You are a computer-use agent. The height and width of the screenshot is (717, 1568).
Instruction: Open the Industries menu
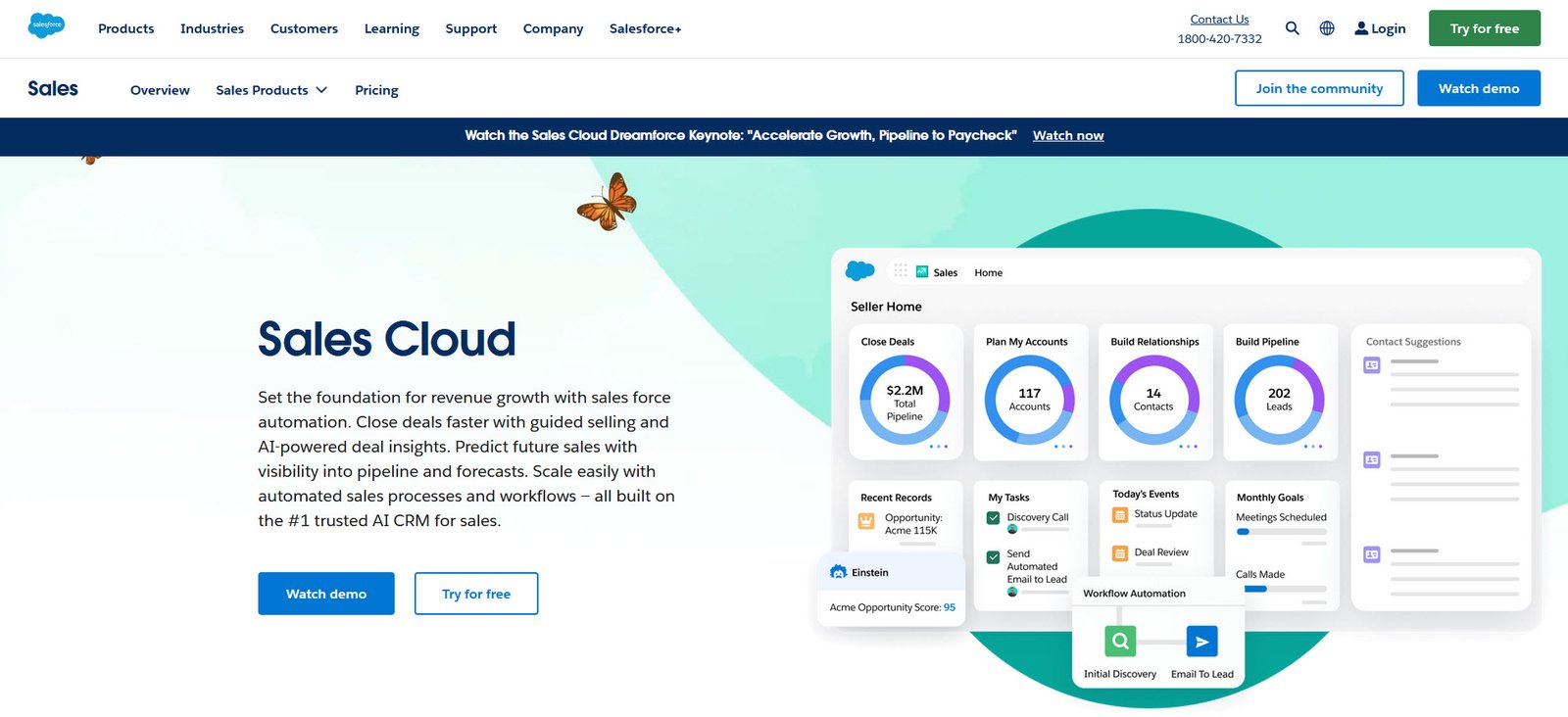click(x=212, y=28)
